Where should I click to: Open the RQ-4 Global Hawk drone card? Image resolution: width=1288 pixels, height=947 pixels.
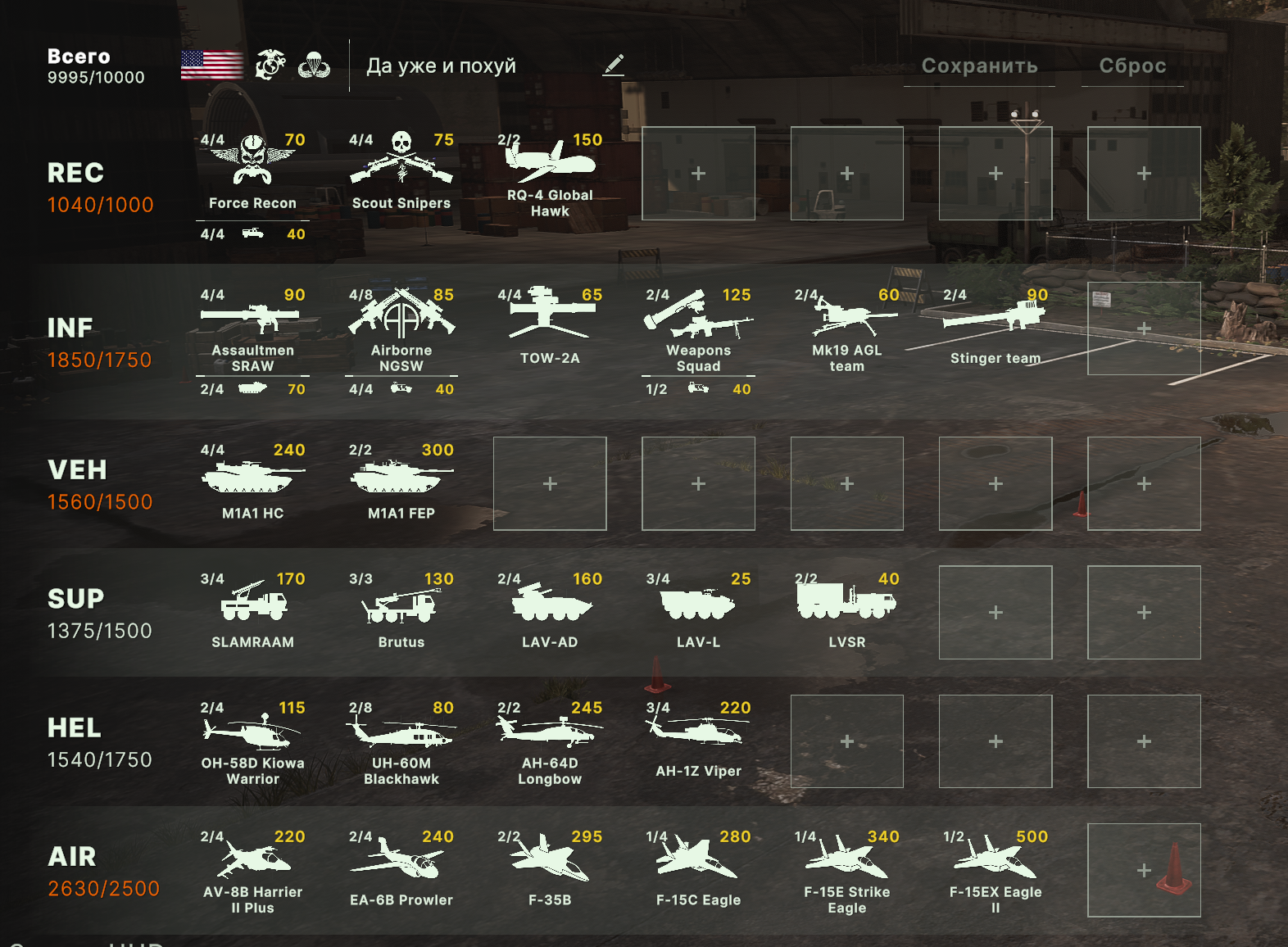coord(550,173)
